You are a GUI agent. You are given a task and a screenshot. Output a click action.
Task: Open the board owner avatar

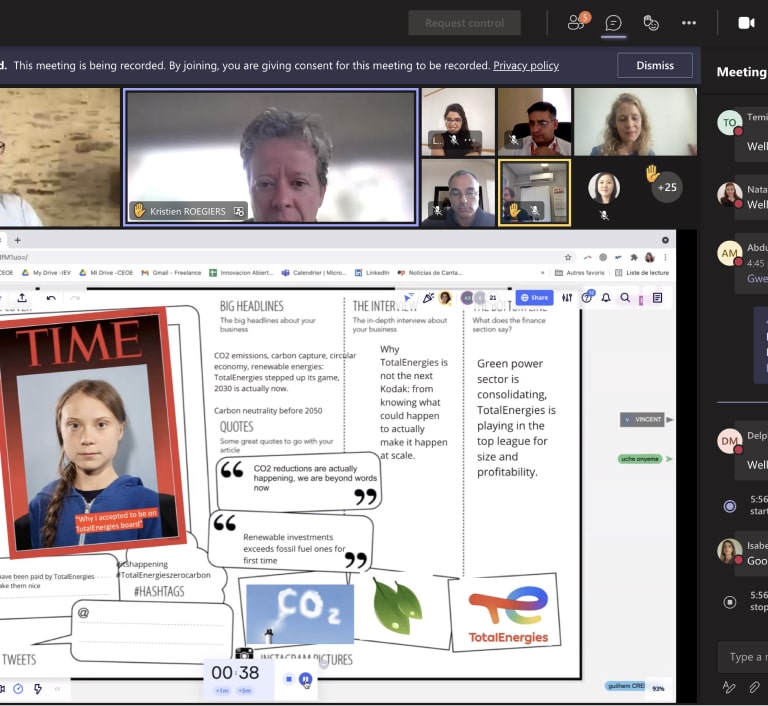(x=445, y=297)
